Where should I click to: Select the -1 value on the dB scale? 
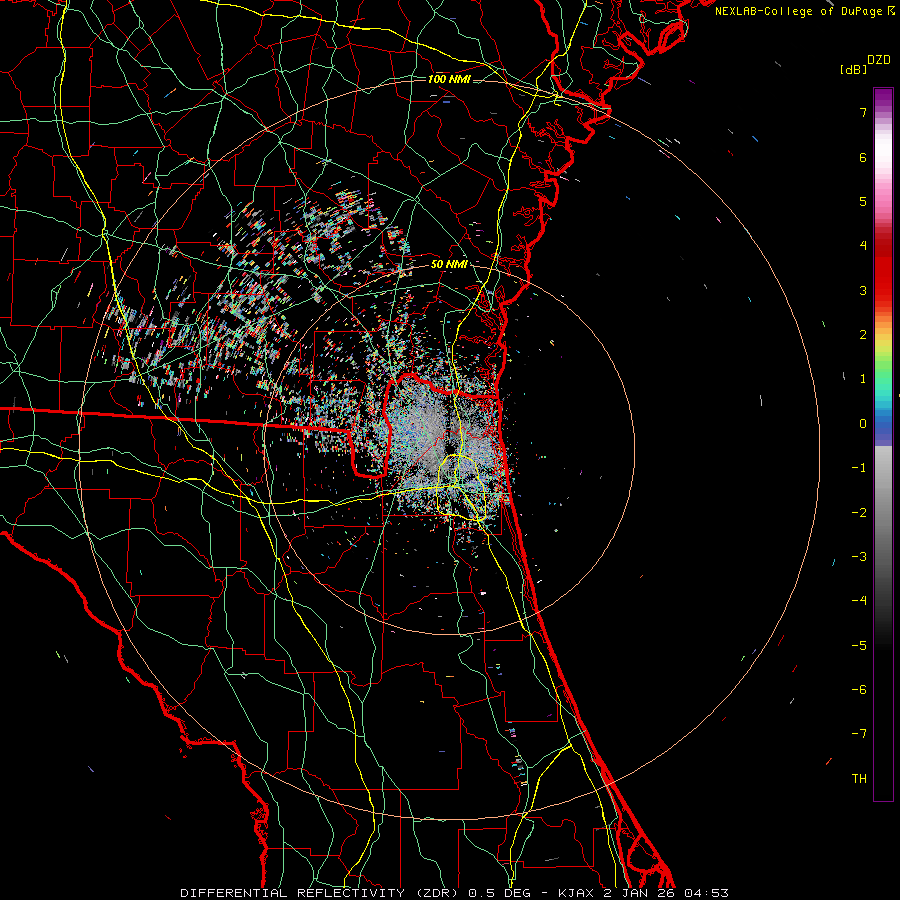coord(859,468)
